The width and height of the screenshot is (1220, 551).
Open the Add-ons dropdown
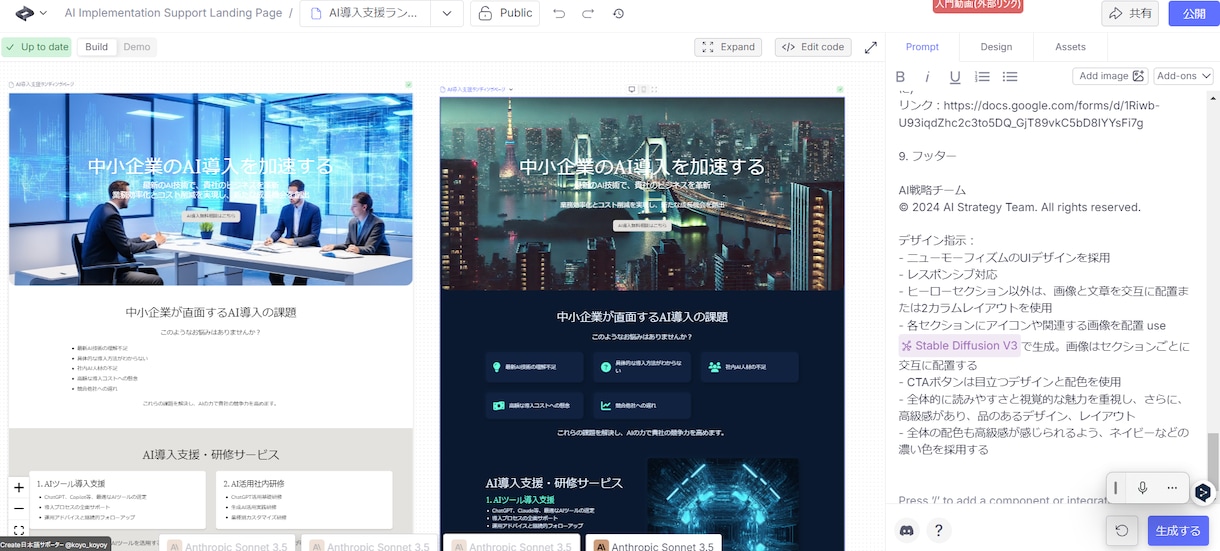(1183, 76)
